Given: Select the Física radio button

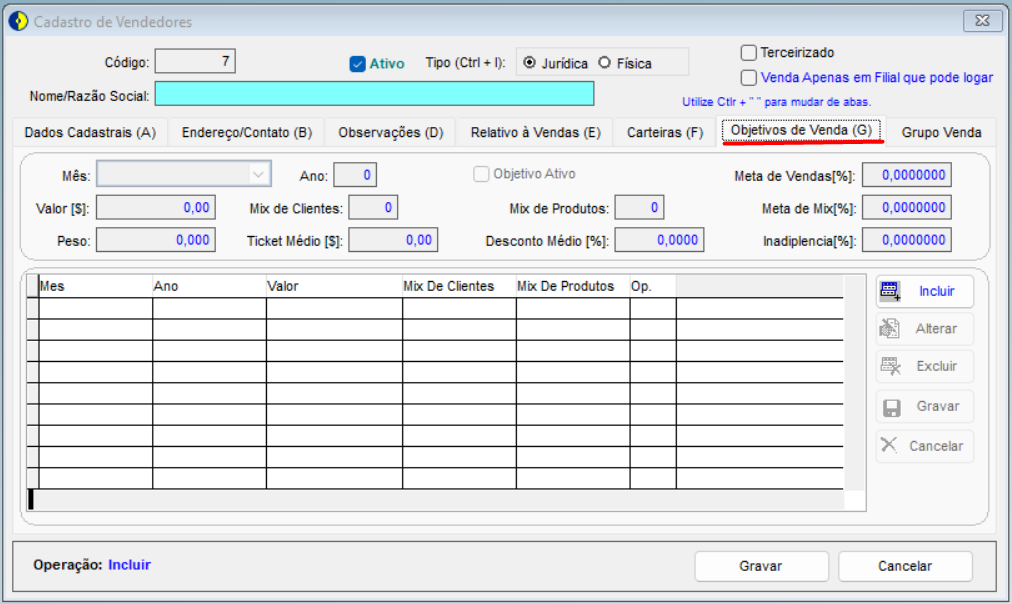Looking at the screenshot, I should point(605,63).
